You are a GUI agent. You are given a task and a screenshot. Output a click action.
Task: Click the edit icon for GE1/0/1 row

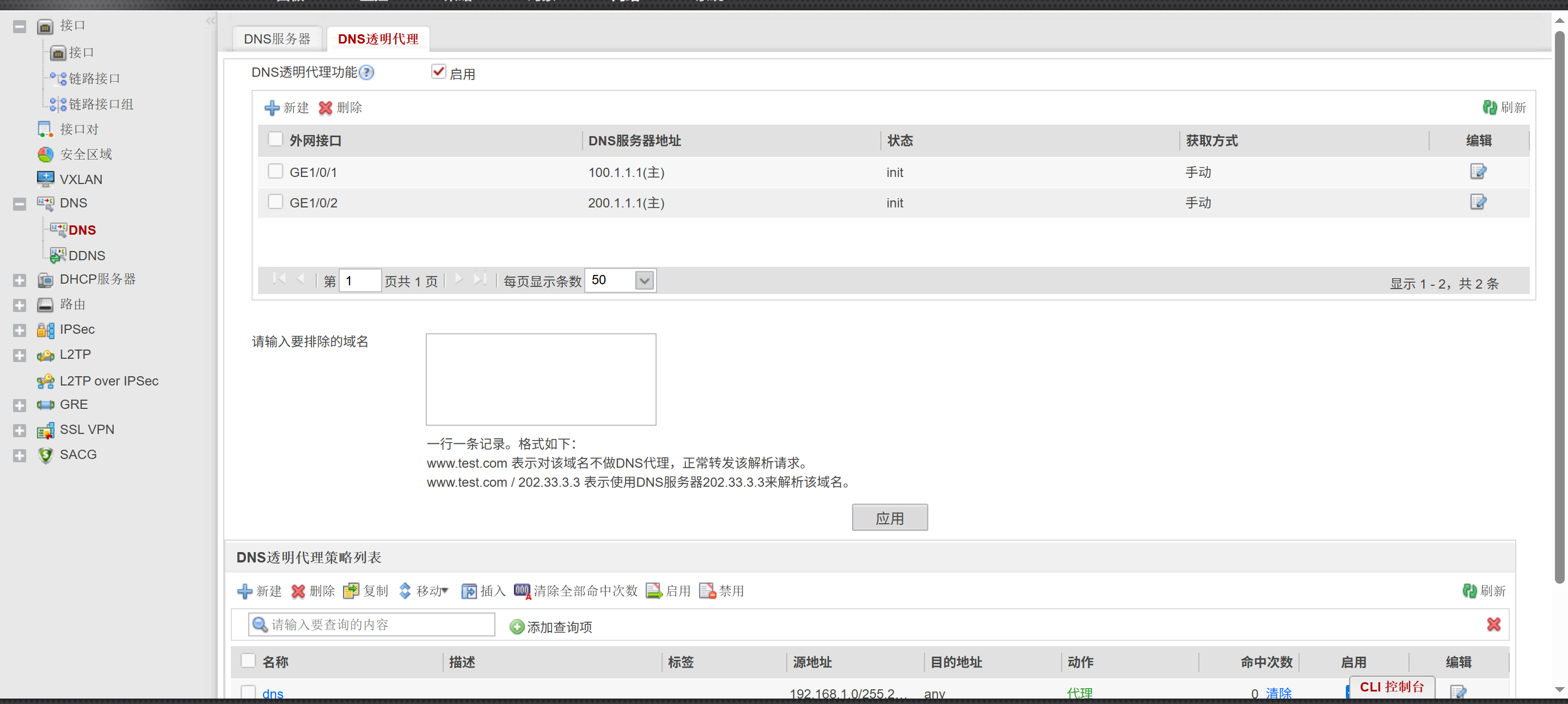coord(1477,172)
